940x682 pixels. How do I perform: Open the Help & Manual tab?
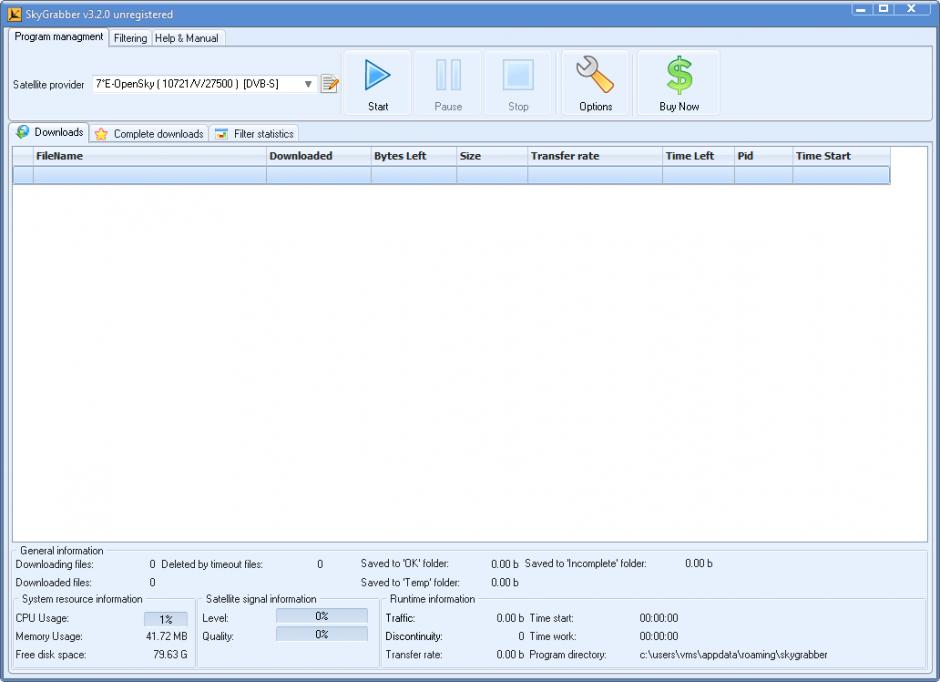tap(187, 38)
